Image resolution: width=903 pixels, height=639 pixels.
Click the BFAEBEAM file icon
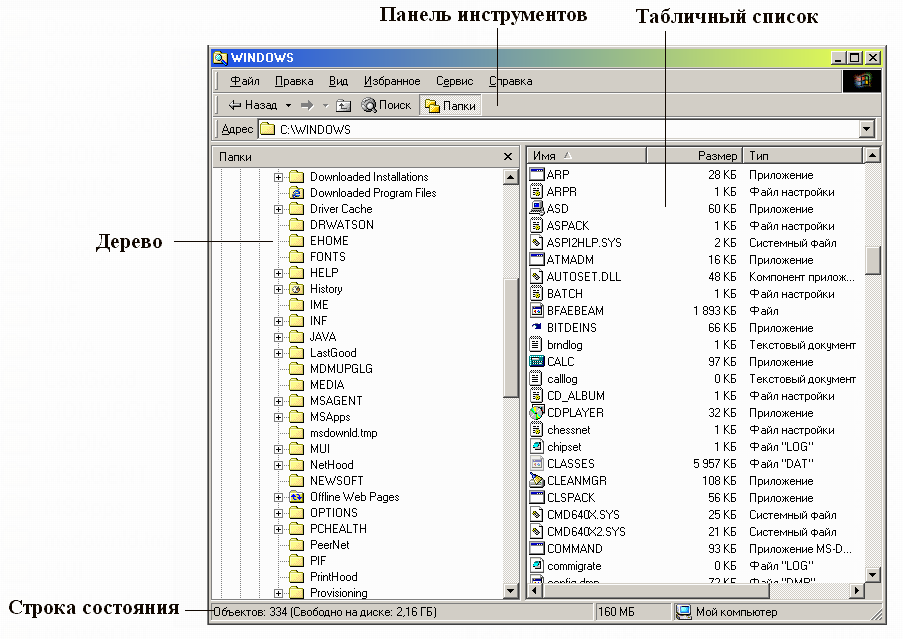537,311
